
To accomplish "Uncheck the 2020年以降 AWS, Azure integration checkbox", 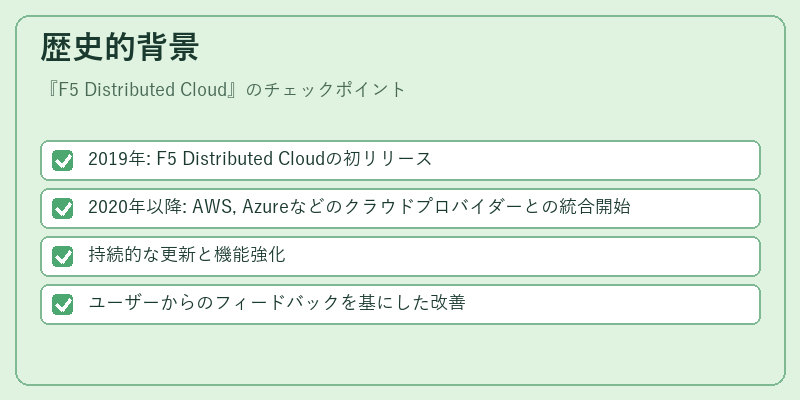I will click(x=63, y=208).
